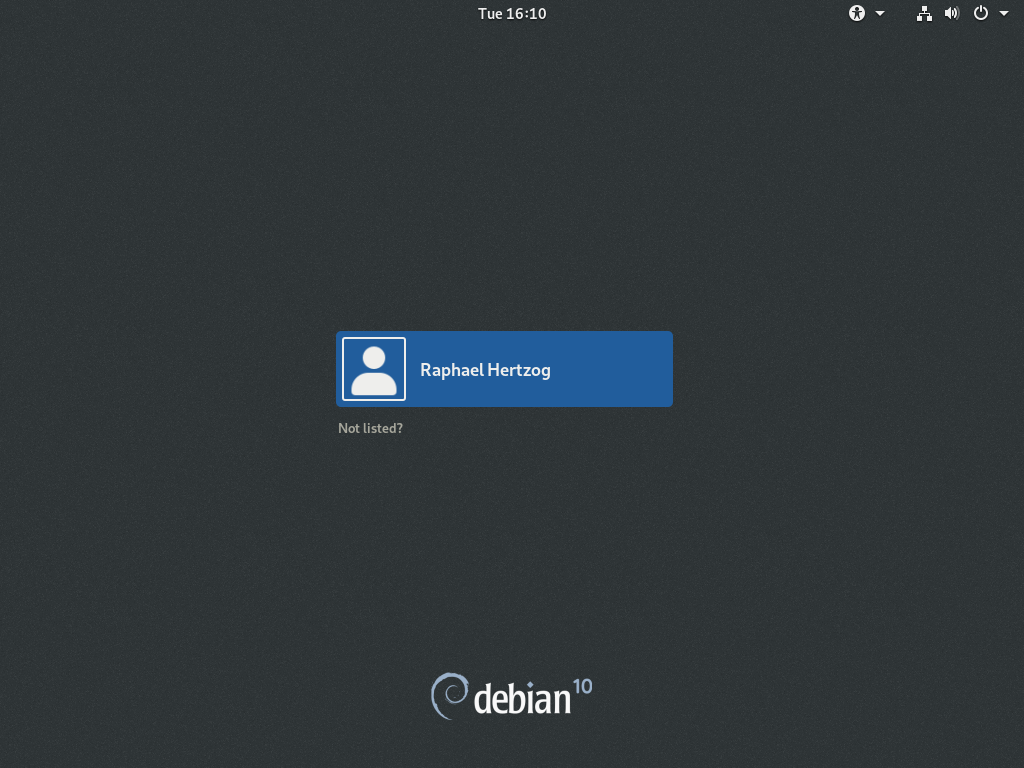Screen dimensions: 1024x768
Task: Click the power icon in top bar
Action: point(981,13)
